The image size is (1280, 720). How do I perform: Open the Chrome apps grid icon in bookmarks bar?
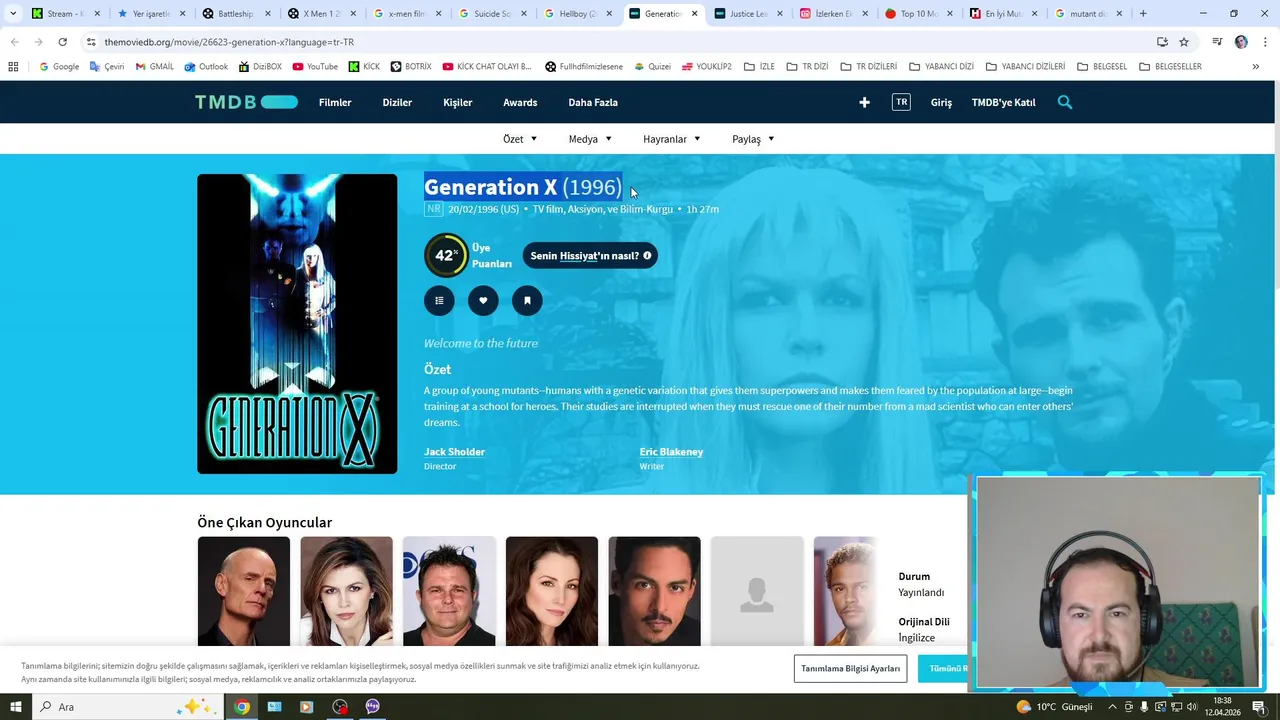[13, 67]
